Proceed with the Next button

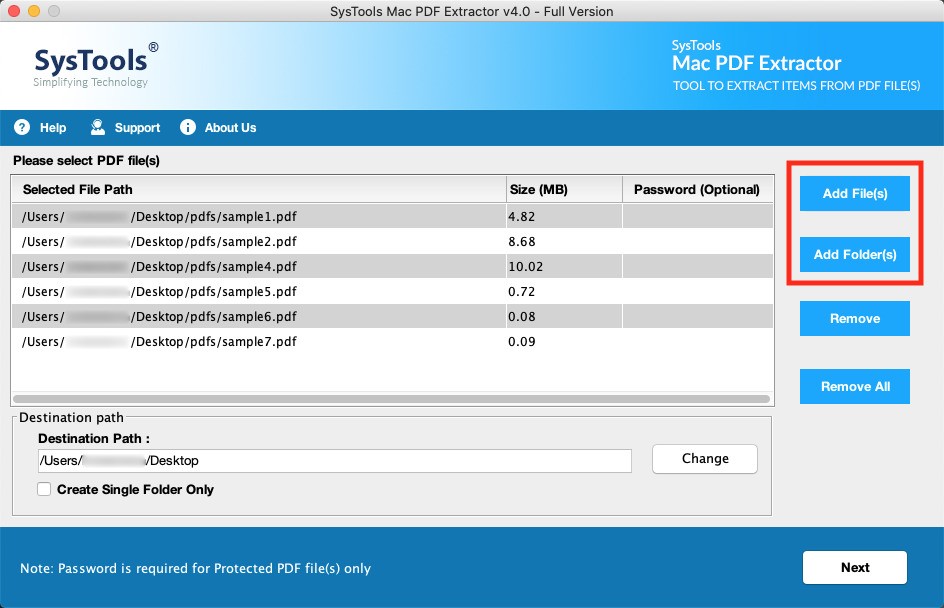tap(855, 567)
